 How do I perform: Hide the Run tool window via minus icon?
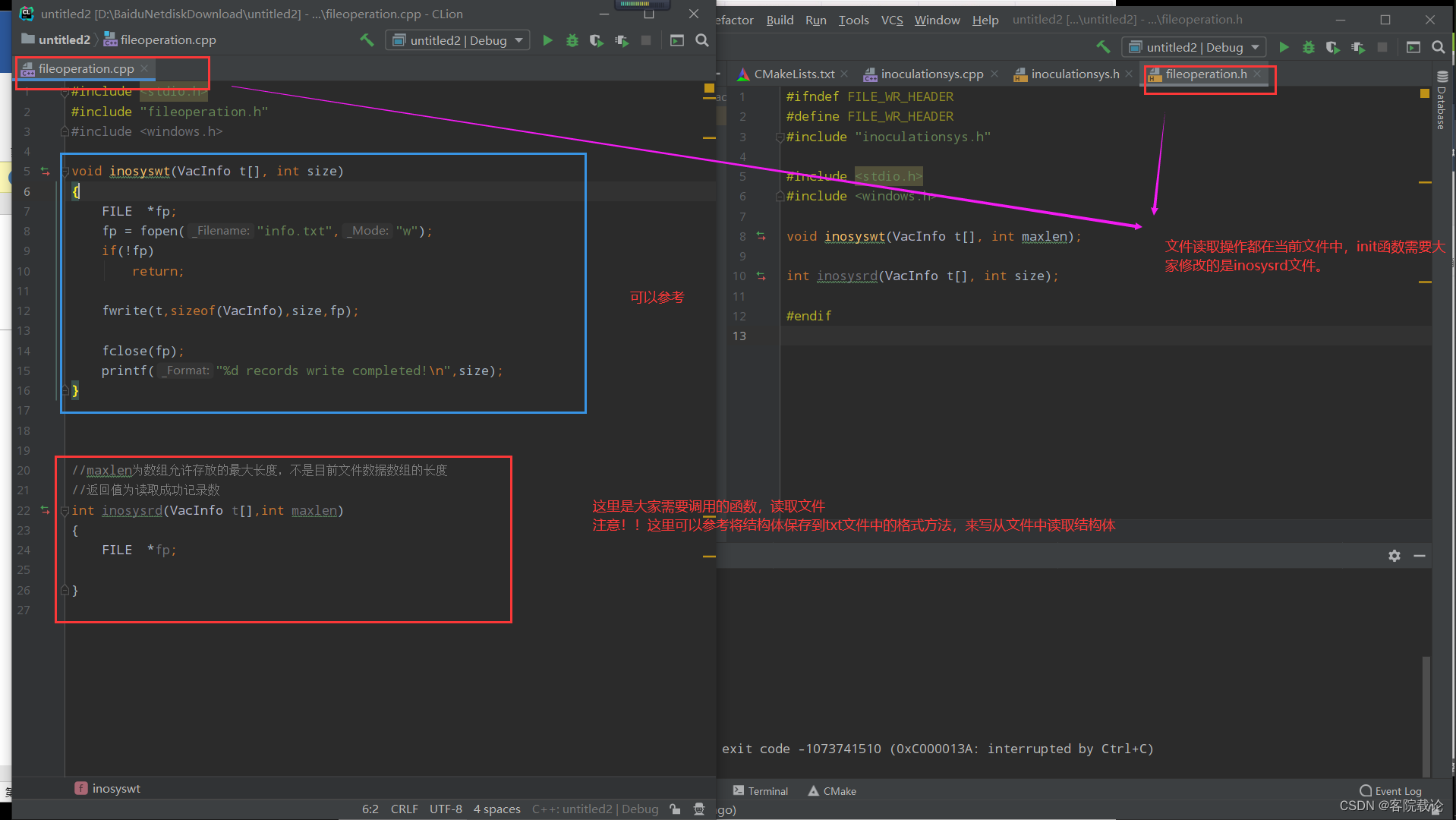click(1420, 556)
